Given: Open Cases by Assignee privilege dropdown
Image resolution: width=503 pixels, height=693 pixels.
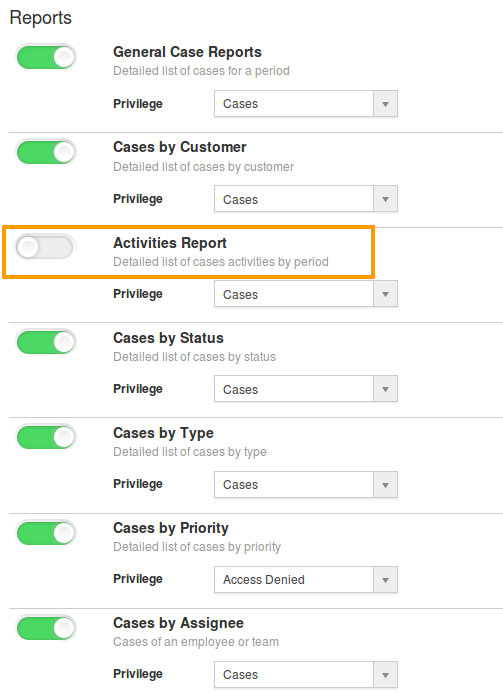Looking at the screenshot, I should point(306,674).
